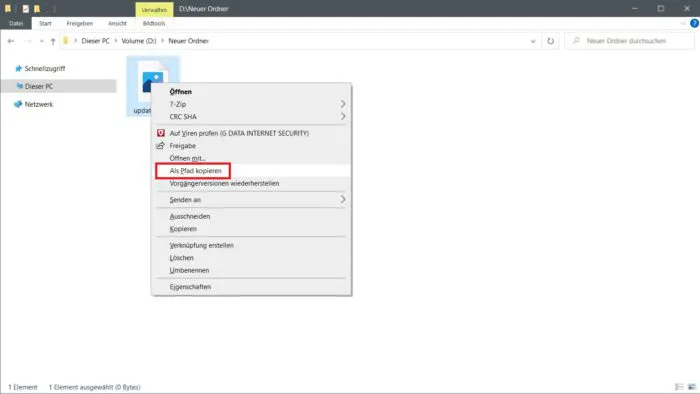Select the Verwalten contextual tab
This screenshot has width=700, height=394.
pyautogui.click(x=154, y=9)
